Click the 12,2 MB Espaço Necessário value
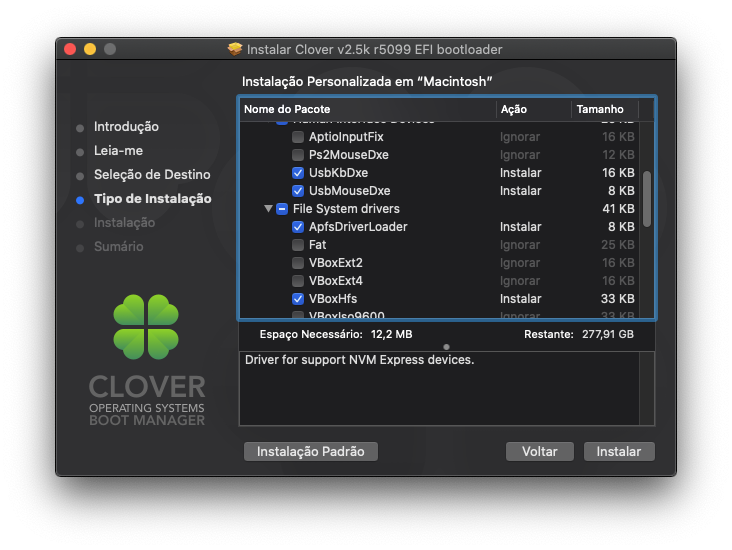The image size is (732, 550). tap(391, 334)
